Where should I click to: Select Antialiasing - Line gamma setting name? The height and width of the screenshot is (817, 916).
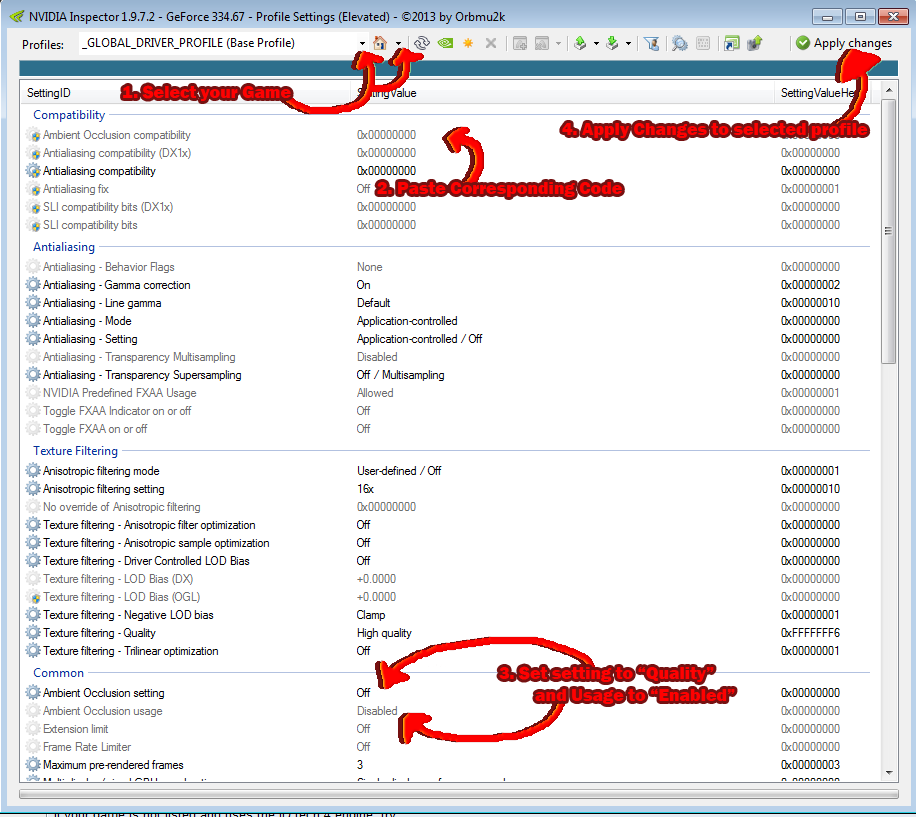(102, 303)
